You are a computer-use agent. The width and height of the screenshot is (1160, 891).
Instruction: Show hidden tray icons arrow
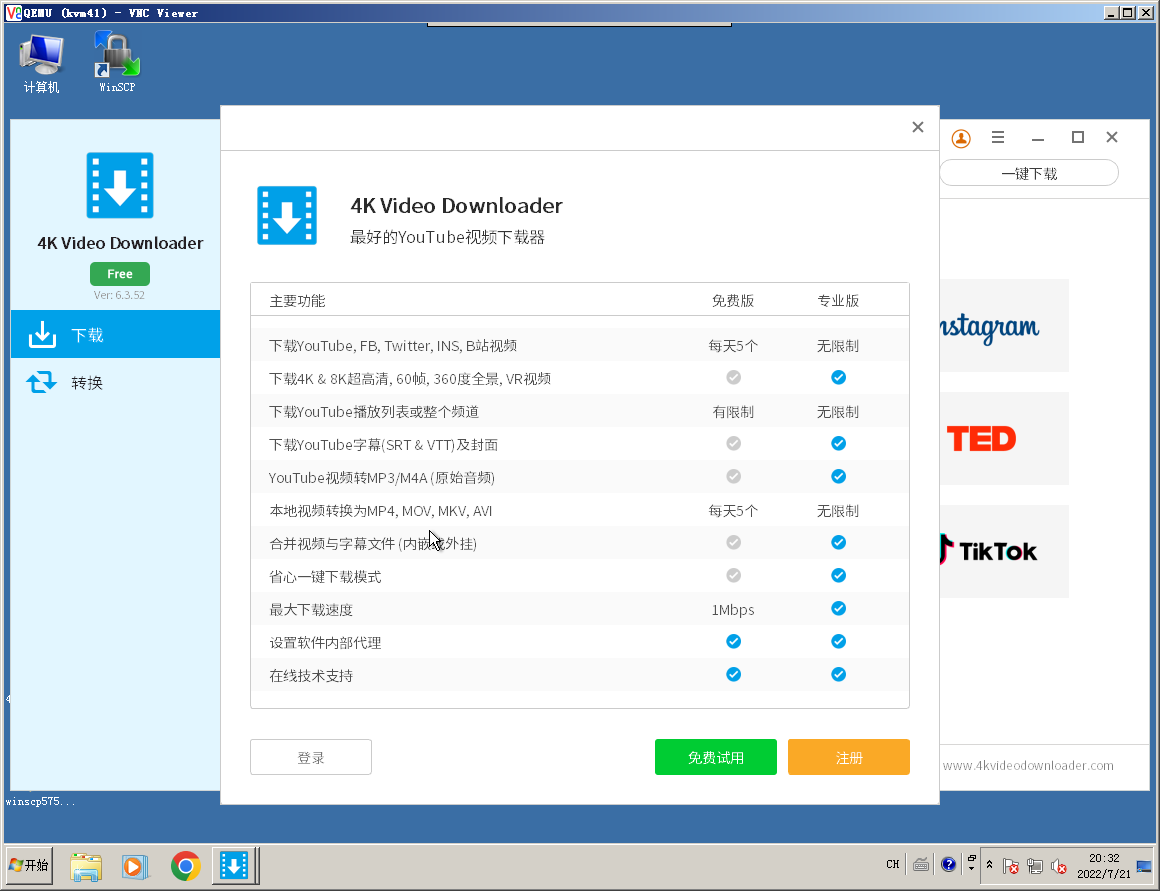pos(989,864)
